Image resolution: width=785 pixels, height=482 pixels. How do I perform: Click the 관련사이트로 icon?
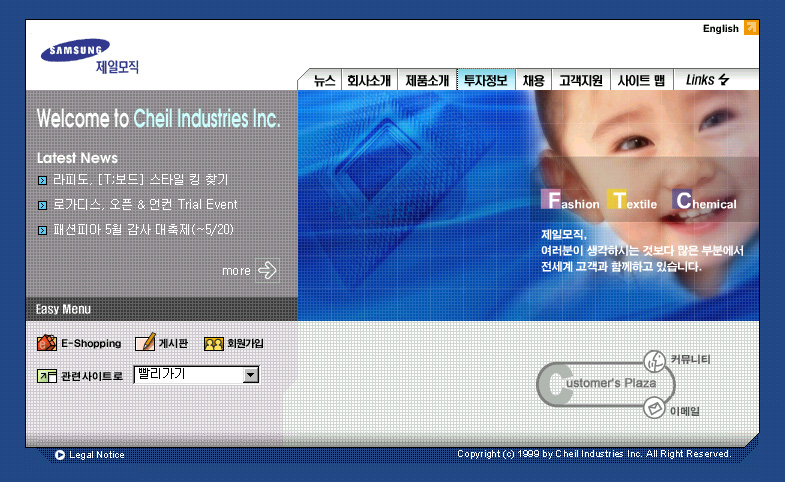click(47, 376)
